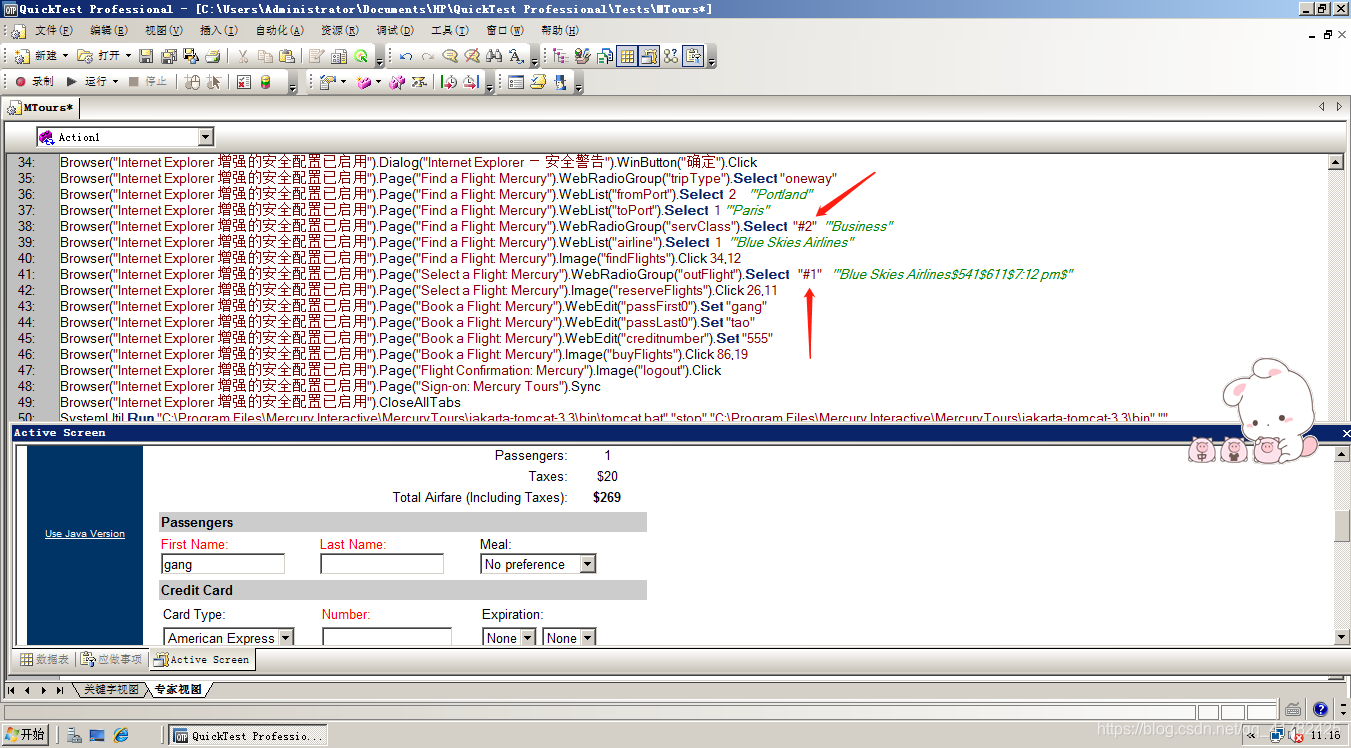Expand the 打开 dropdown arrow
Image resolution: width=1351 pixels, height=748 pixels.
click(129, 56)
